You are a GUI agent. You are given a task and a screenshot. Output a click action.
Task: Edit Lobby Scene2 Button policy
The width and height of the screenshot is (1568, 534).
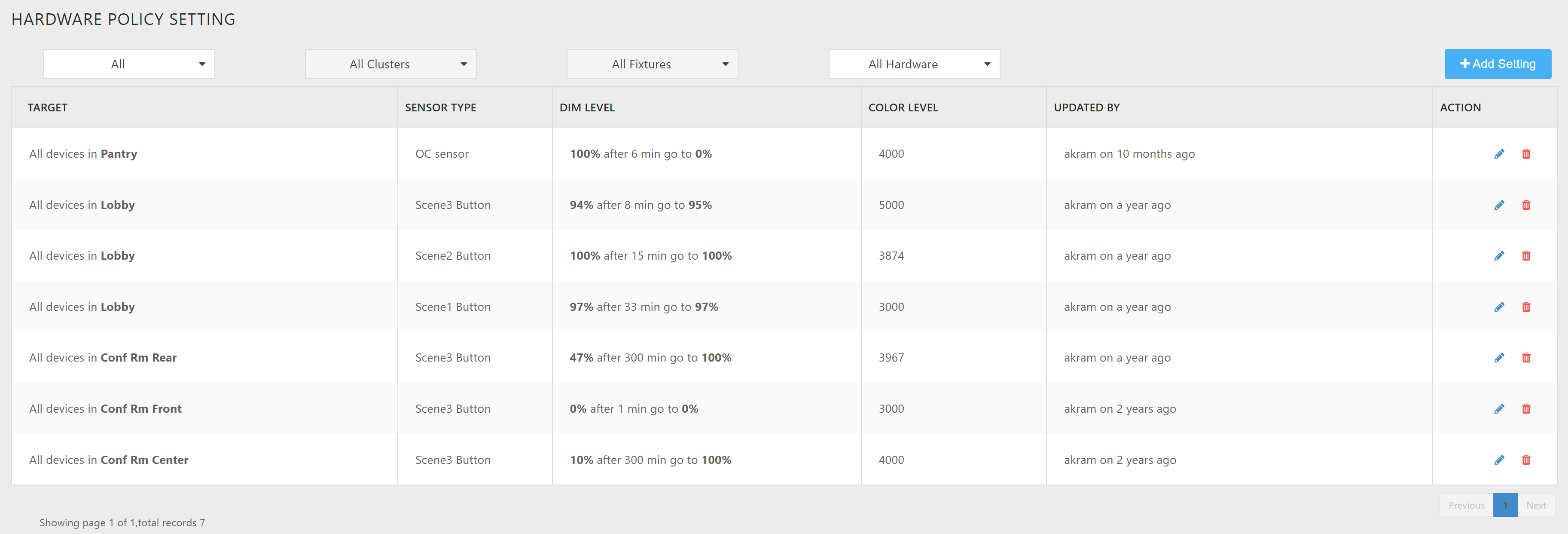(1498, 256)
